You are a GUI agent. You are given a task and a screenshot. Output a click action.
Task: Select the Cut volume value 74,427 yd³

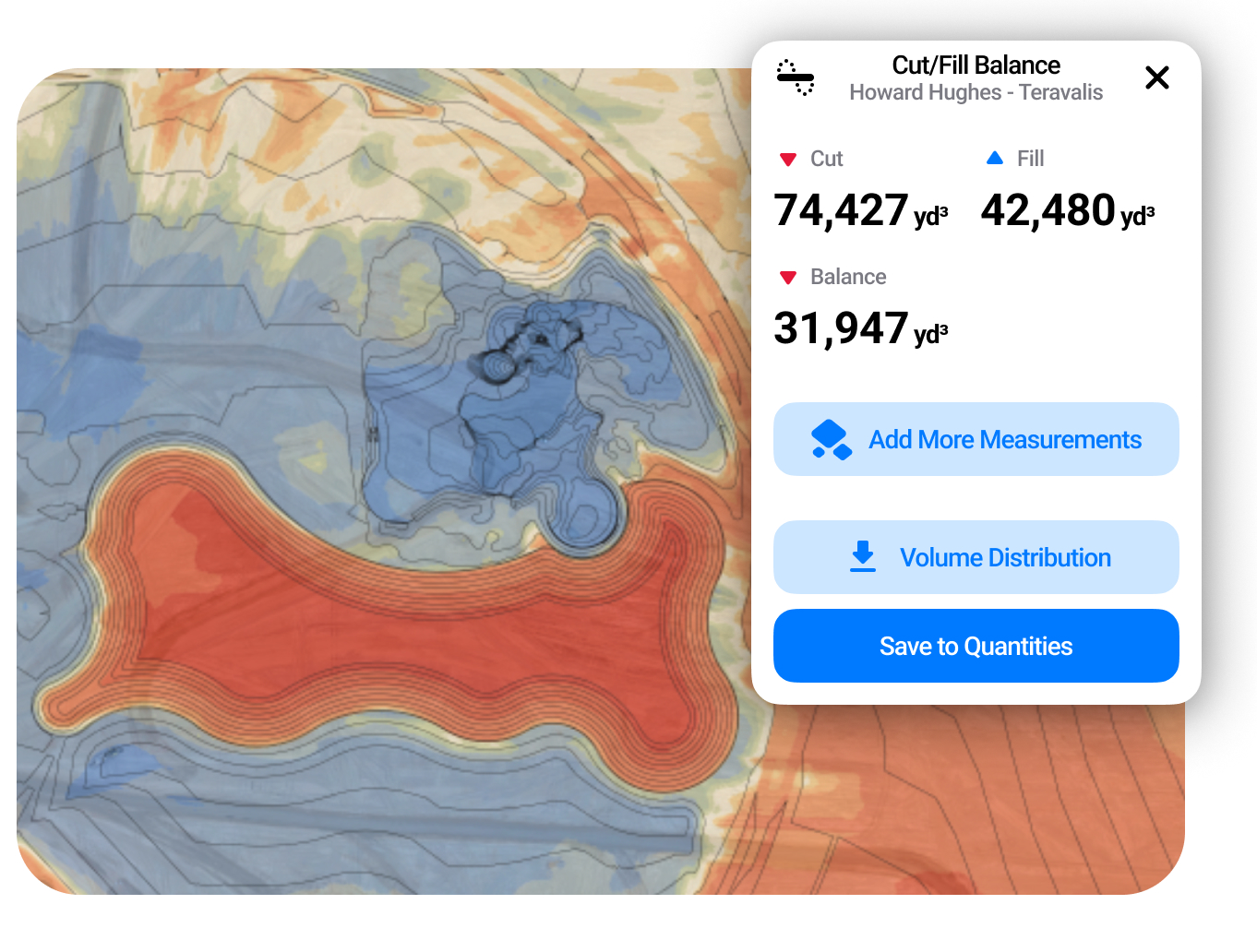pyautogui.click(x=860, y=210)
